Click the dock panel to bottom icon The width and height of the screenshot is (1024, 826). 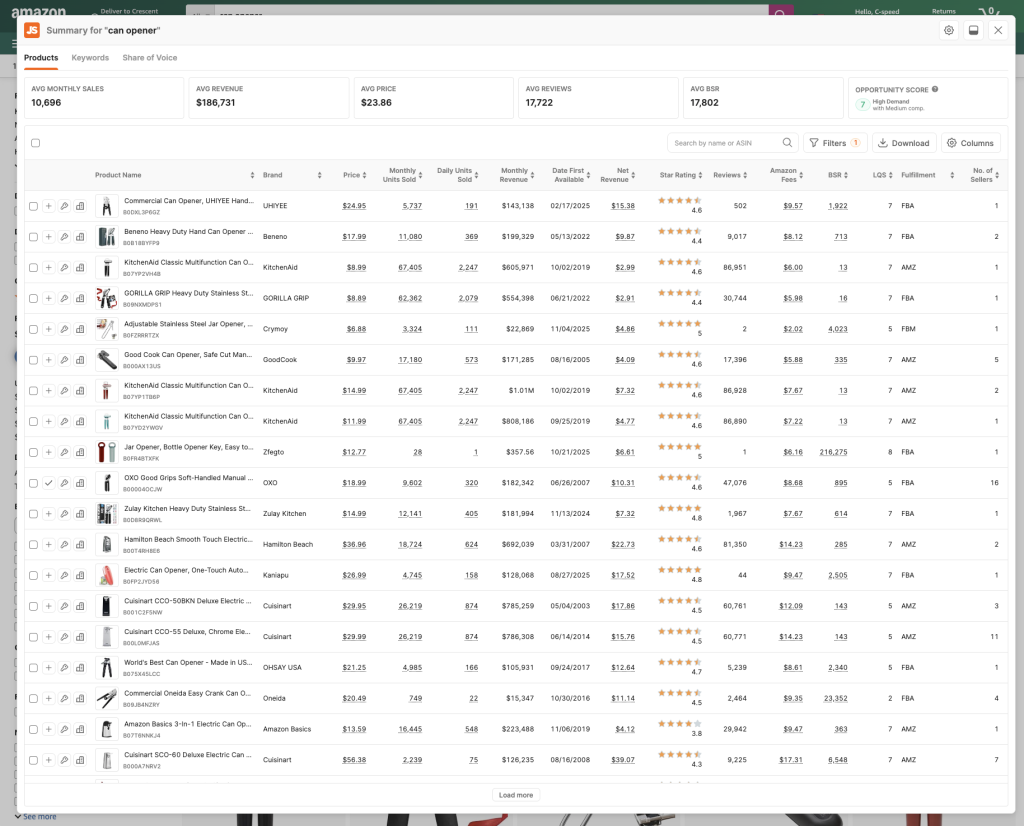[973, 30]
